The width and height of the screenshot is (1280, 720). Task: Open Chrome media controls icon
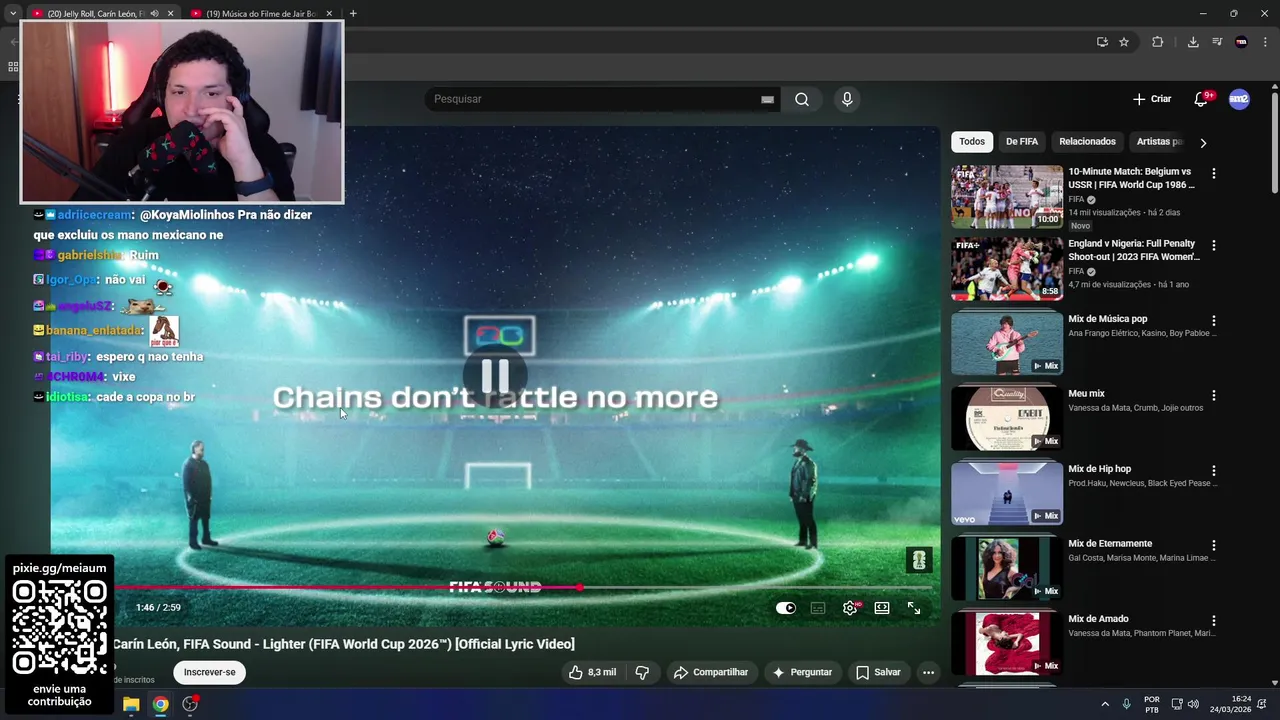point(1217,42)
